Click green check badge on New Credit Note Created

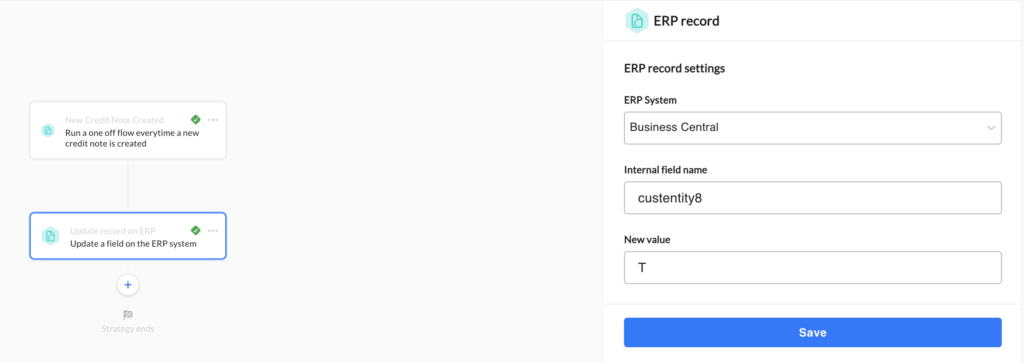pyautogui.click(x=195, y=120)
